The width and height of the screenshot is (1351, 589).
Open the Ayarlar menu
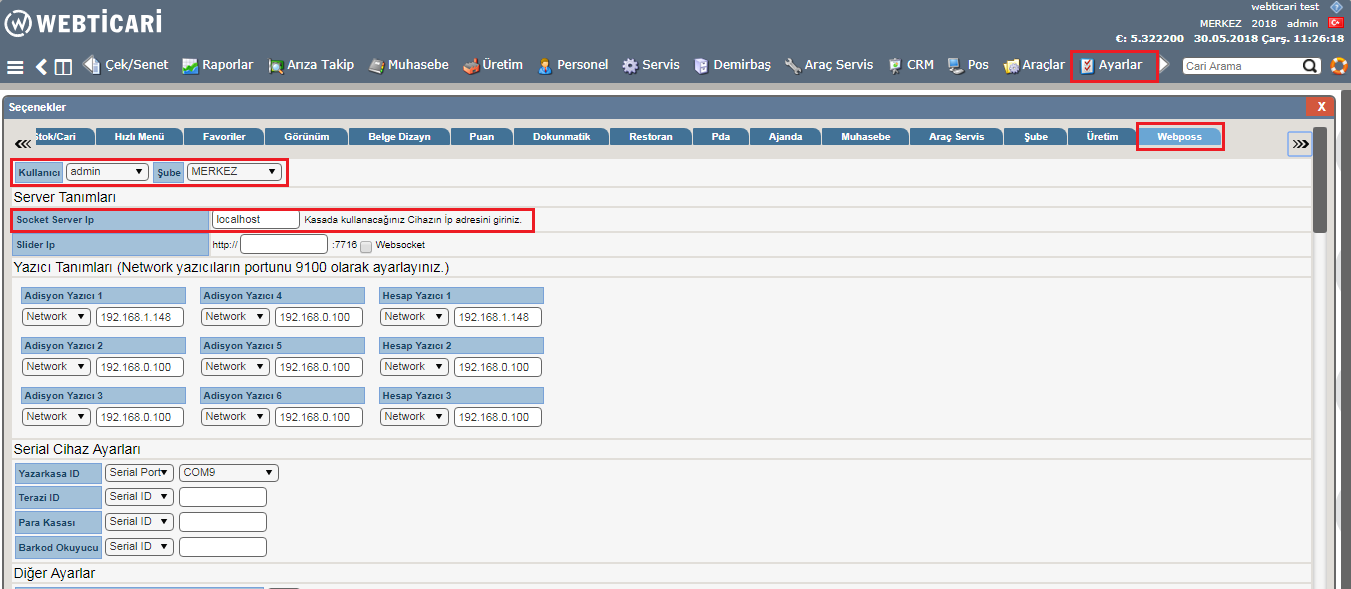point(1113,65)
